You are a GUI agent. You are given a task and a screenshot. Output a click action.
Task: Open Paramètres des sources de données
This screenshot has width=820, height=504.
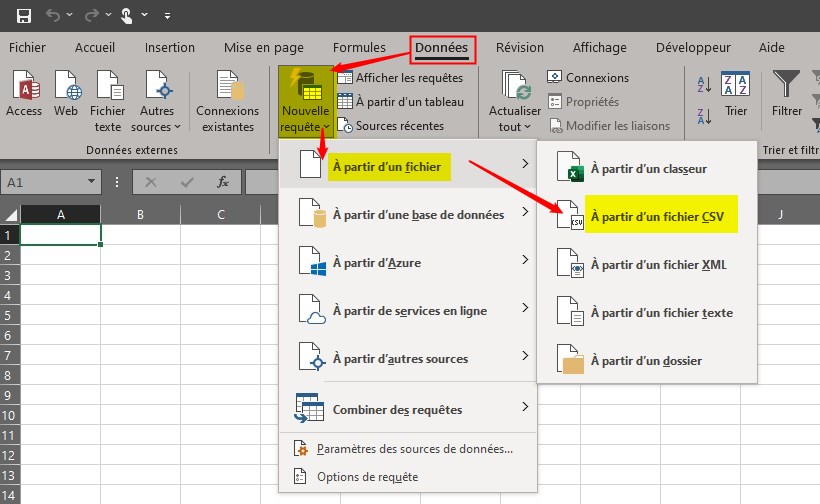[x=414, y=449]
